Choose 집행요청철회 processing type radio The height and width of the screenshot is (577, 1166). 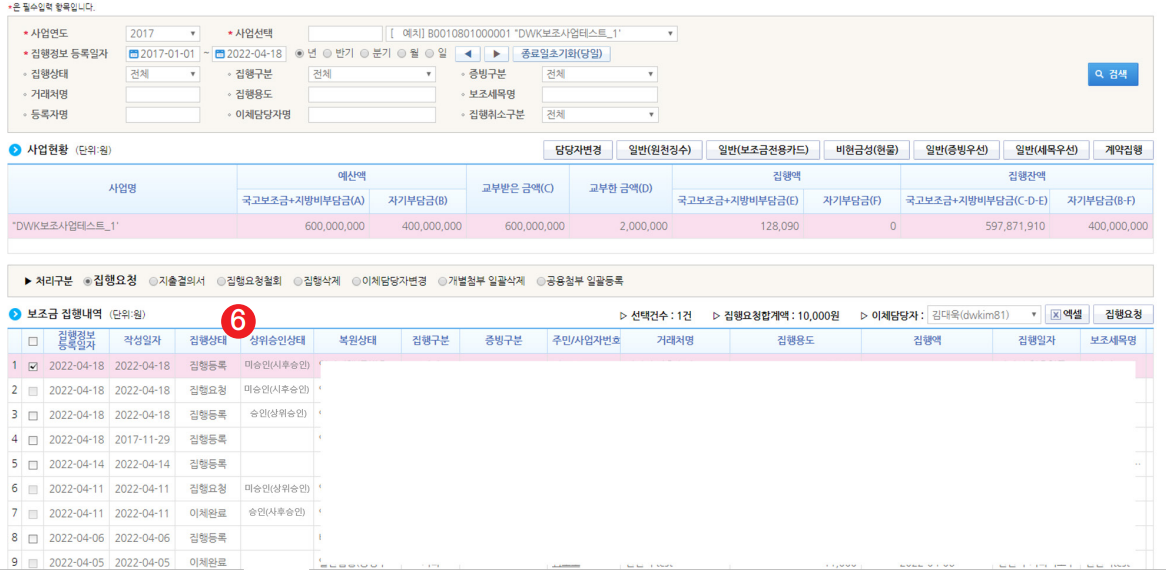pos(221,282)
